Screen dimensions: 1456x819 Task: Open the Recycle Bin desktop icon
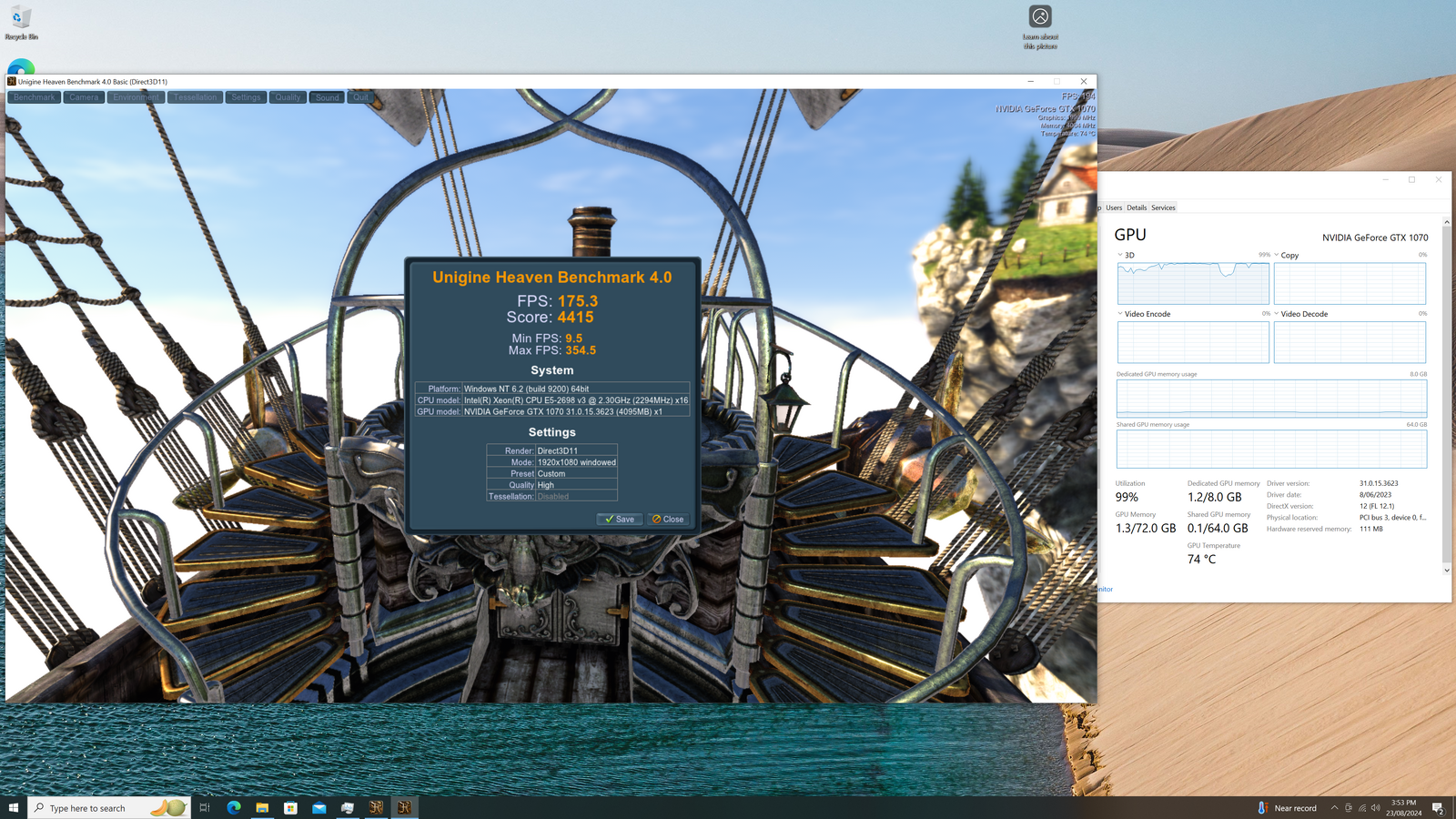[21, 23]
